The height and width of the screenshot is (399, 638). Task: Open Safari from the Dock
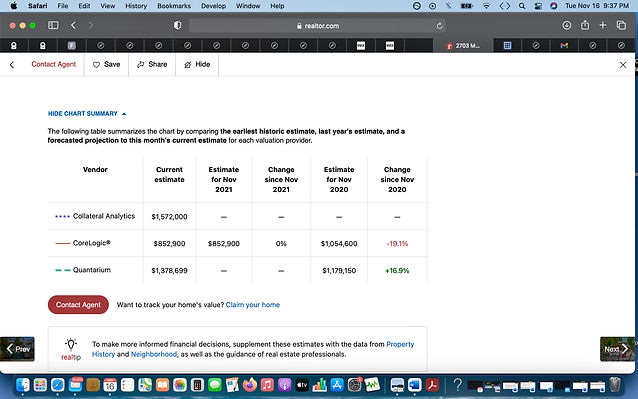[x=58, y=384]
